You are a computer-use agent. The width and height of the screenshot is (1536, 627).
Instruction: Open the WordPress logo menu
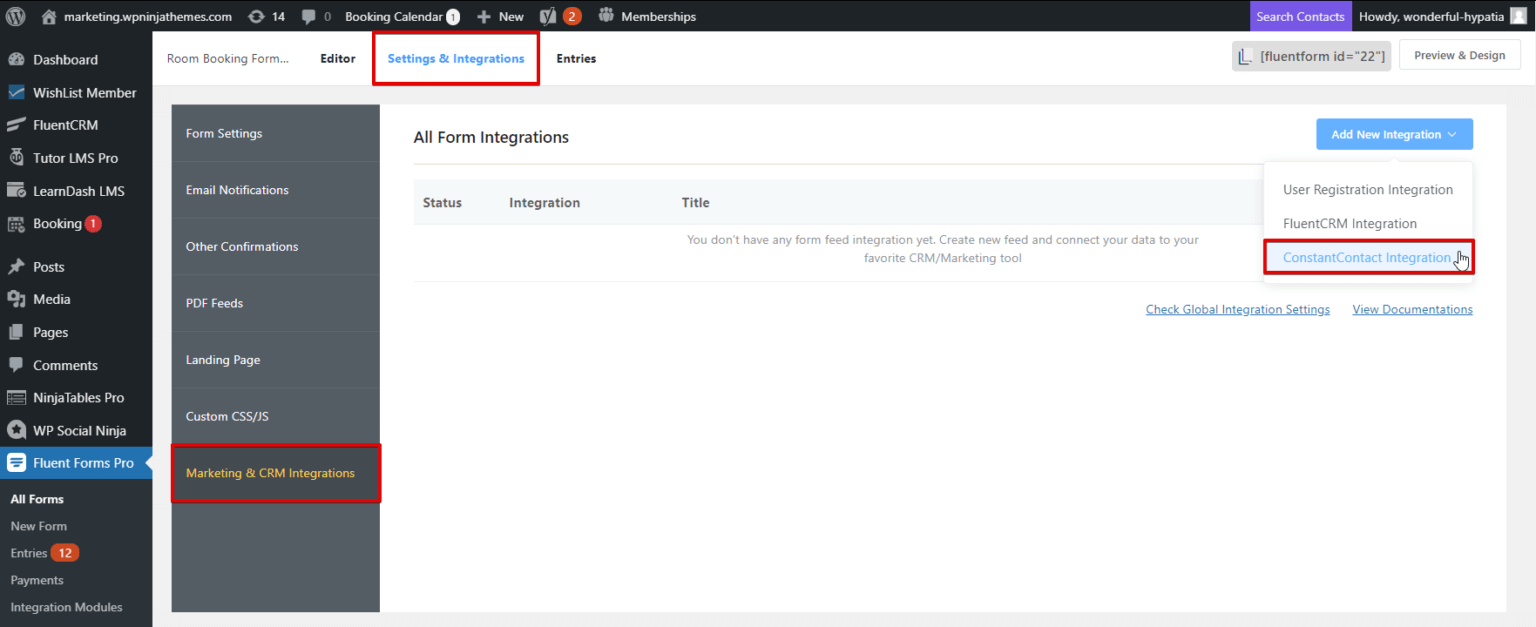coord(14,15)
